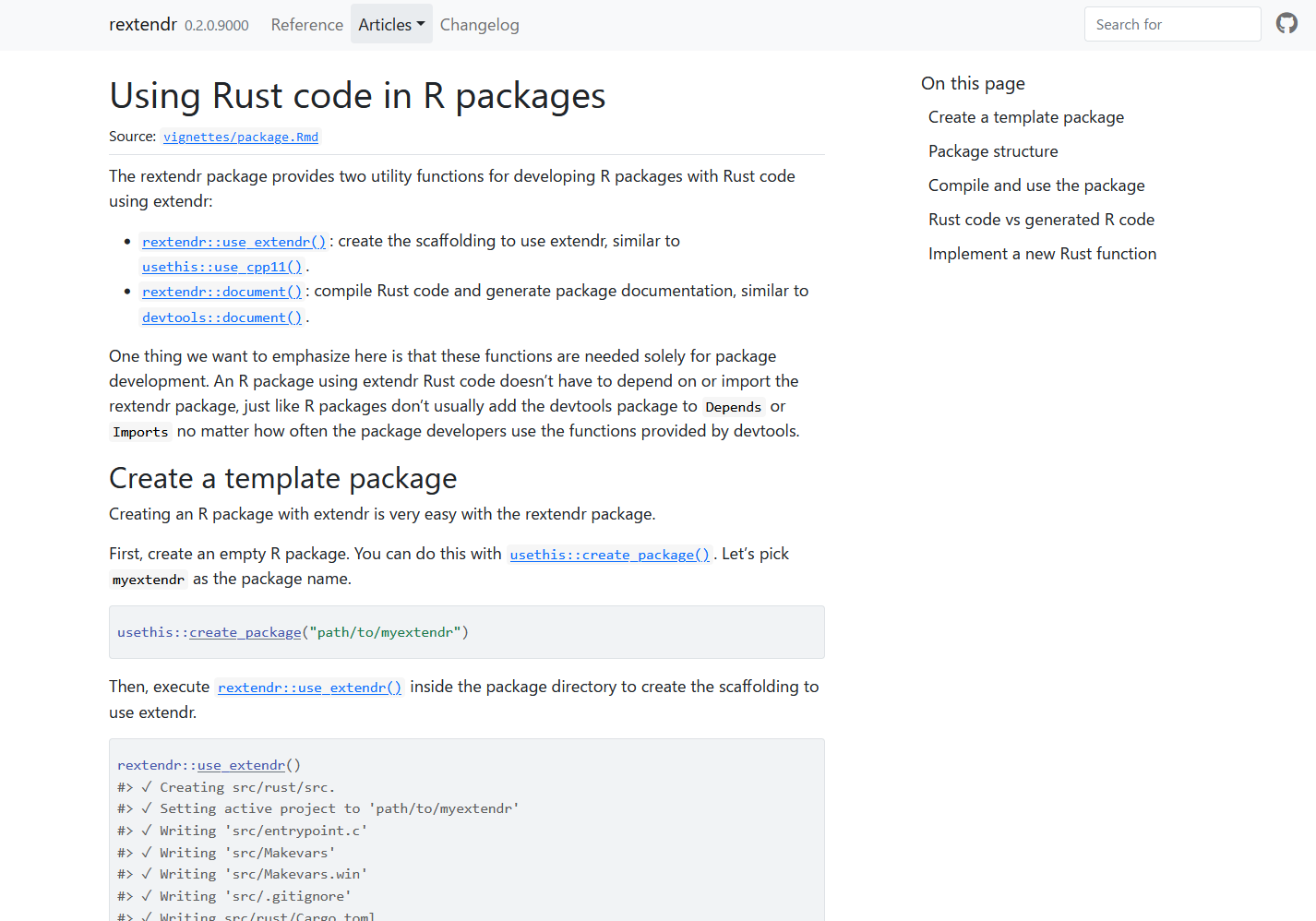Follow the rextendr::use_extendr() link in bullet list
Viewport: 1316px width, 921px height.
coord(233,242)
